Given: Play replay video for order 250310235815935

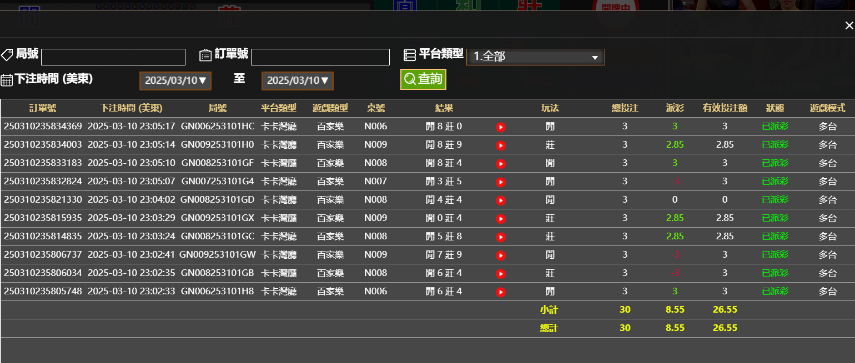Looking at the screenshot, I should tap(501, 219).
